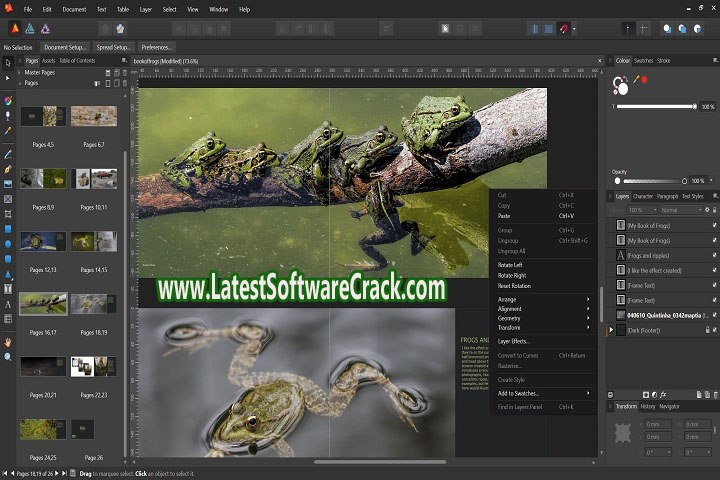This screenshot has height=480, width=720.
Task: Select the Artistic Text tool
Action: (x=8, y=304)
